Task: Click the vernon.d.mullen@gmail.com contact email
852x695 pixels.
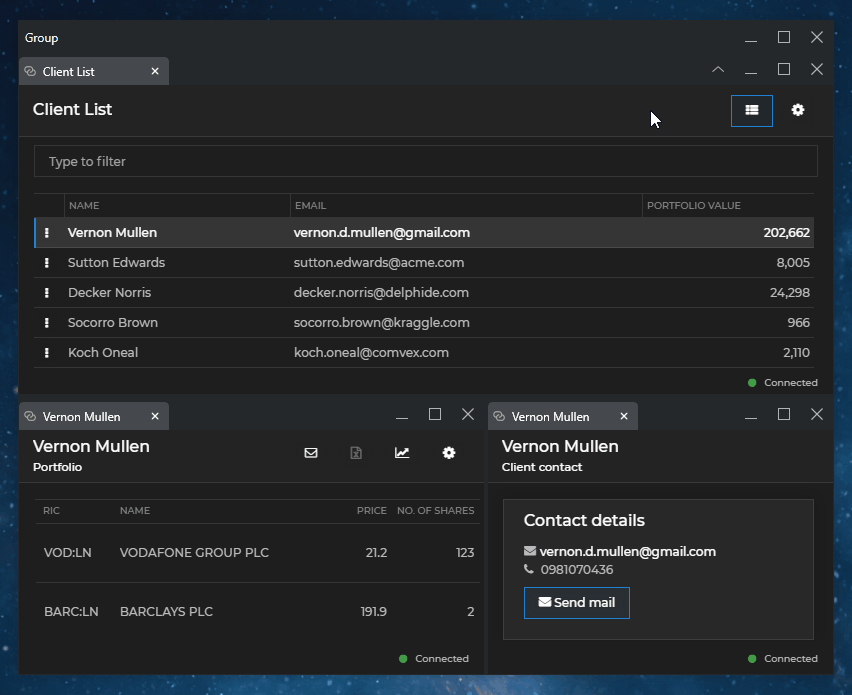Action: 627,551
